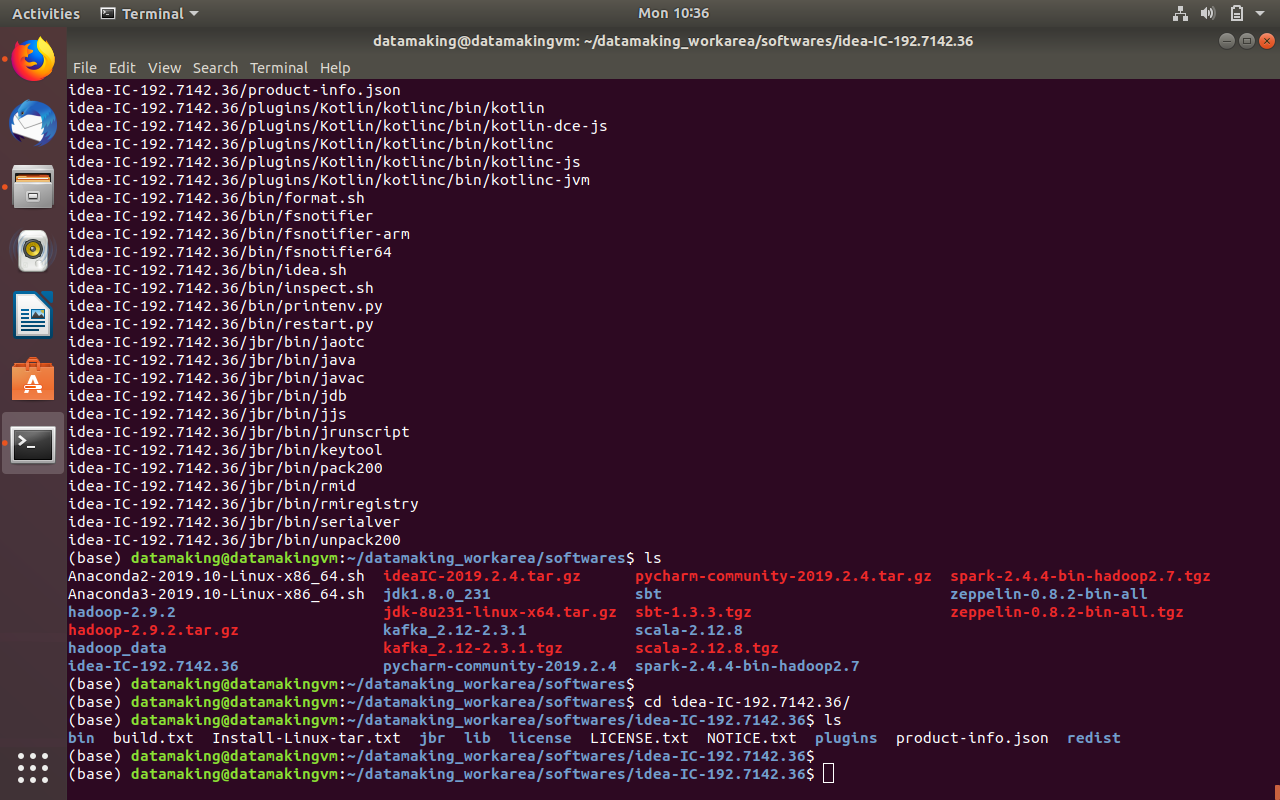Image resolution: width=1280 pixels, height=800 pixels.
Task: Click the jbr/bin/unpack200 output line
Action: pyautogui.click(x=234, y=540)
